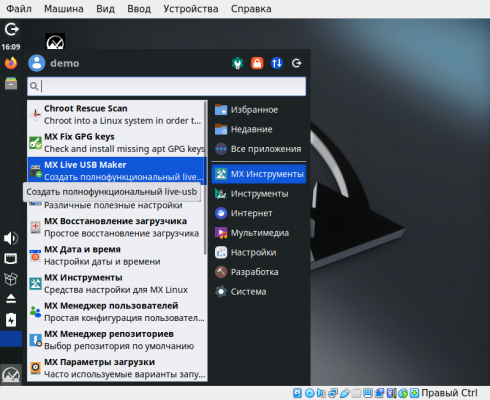Select the Система category
Image resolution: width=490 pixels, height=400 pixels.
pos(259,292)
